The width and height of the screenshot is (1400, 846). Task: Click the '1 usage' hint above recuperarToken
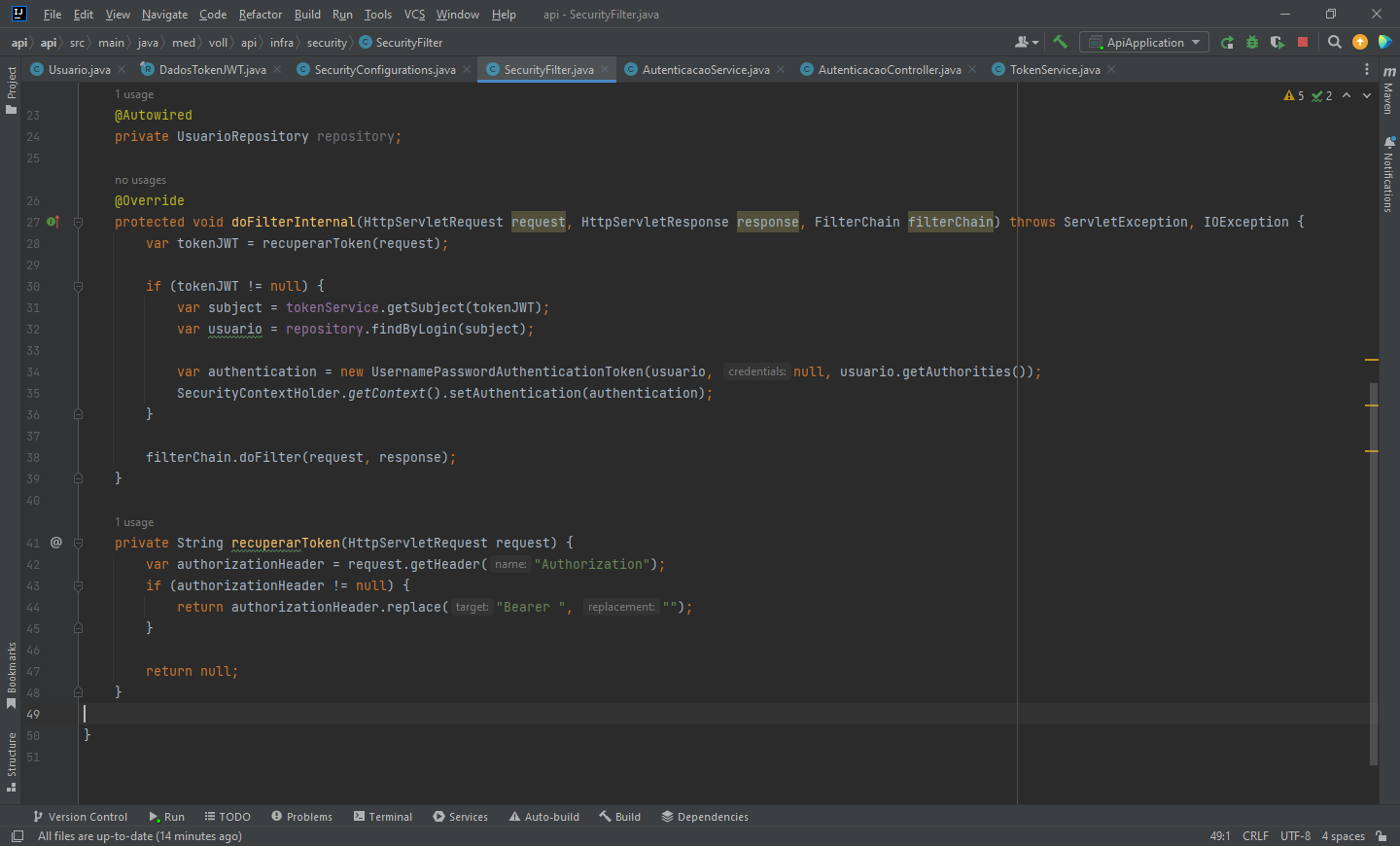click(134, 522)
